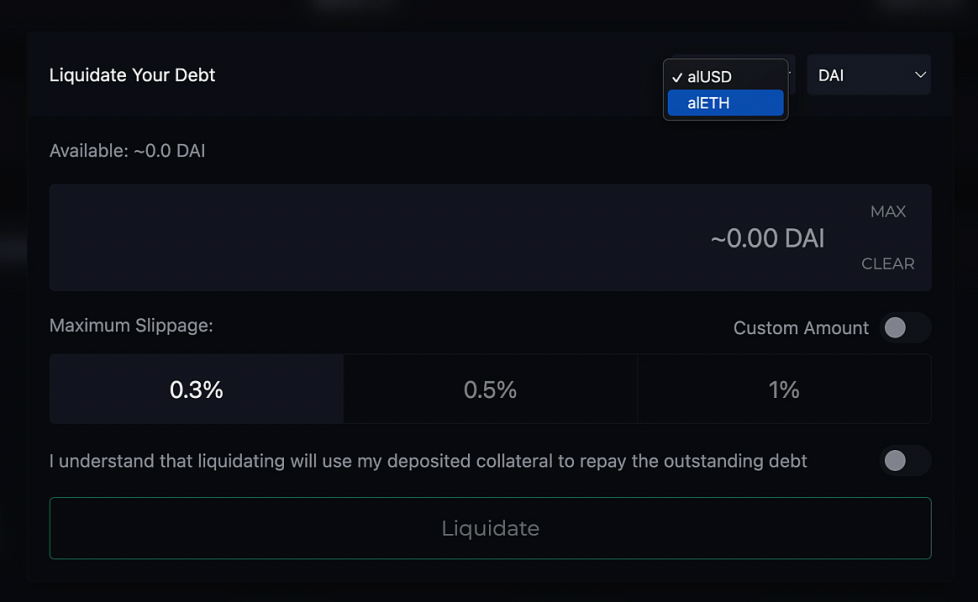
Task: Click the "~0.00 DAI" amount value text
Action: [767, 239]
